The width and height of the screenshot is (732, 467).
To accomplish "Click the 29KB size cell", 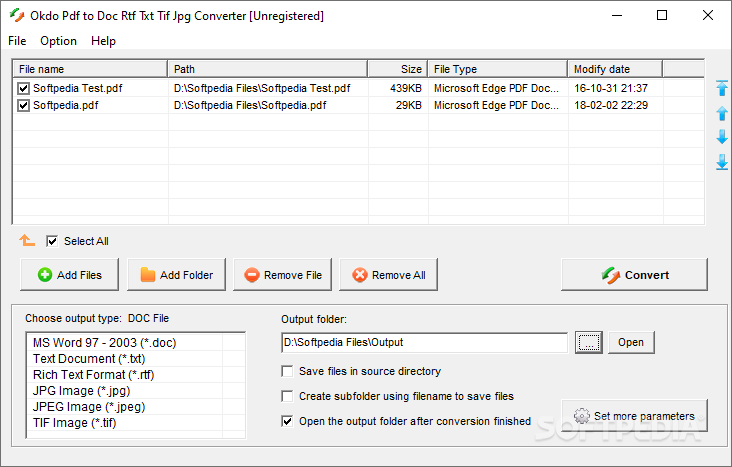I will click(x=408, y=106).
